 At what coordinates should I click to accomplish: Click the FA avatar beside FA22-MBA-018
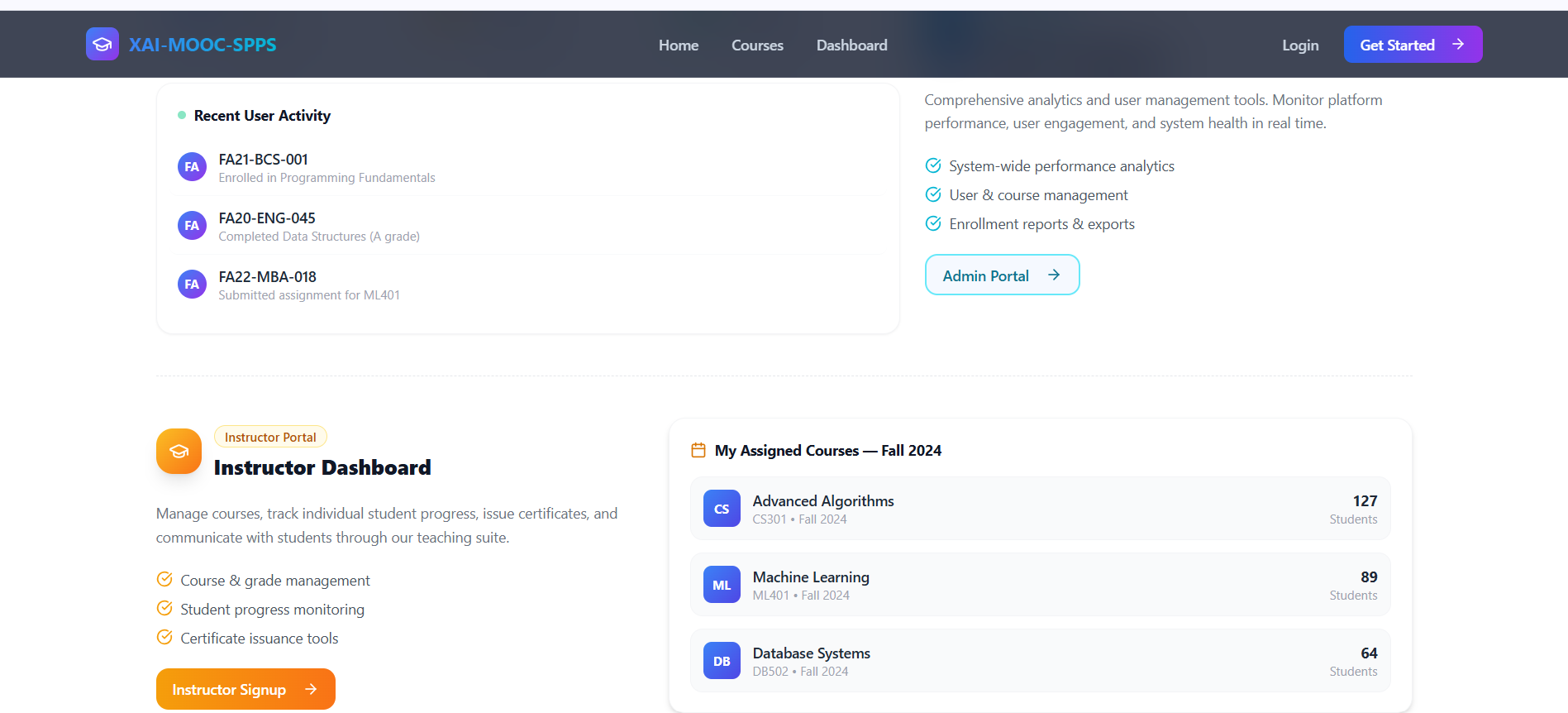(x=192, y=285)
